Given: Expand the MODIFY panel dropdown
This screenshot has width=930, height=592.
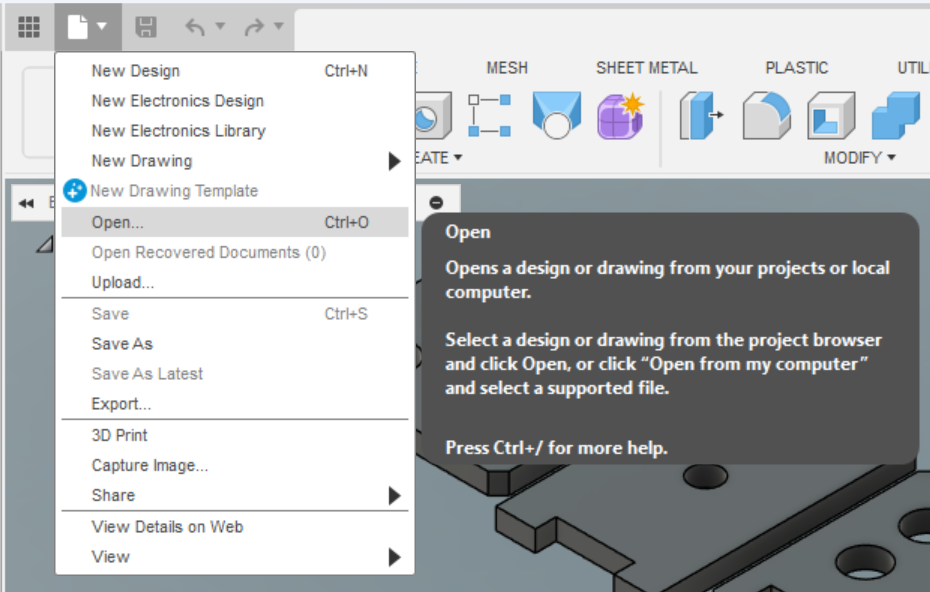Looking at the screenshot, I should pos(859,158).
